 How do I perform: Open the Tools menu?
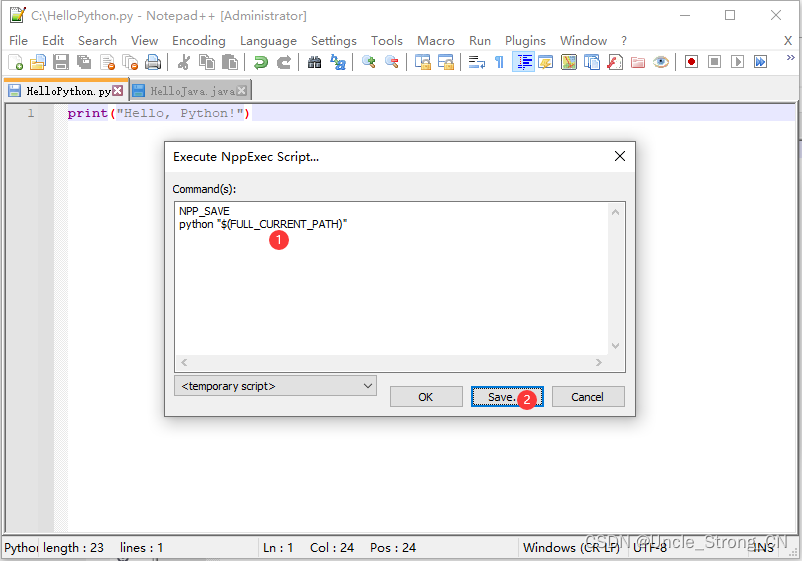pos(387,40)
